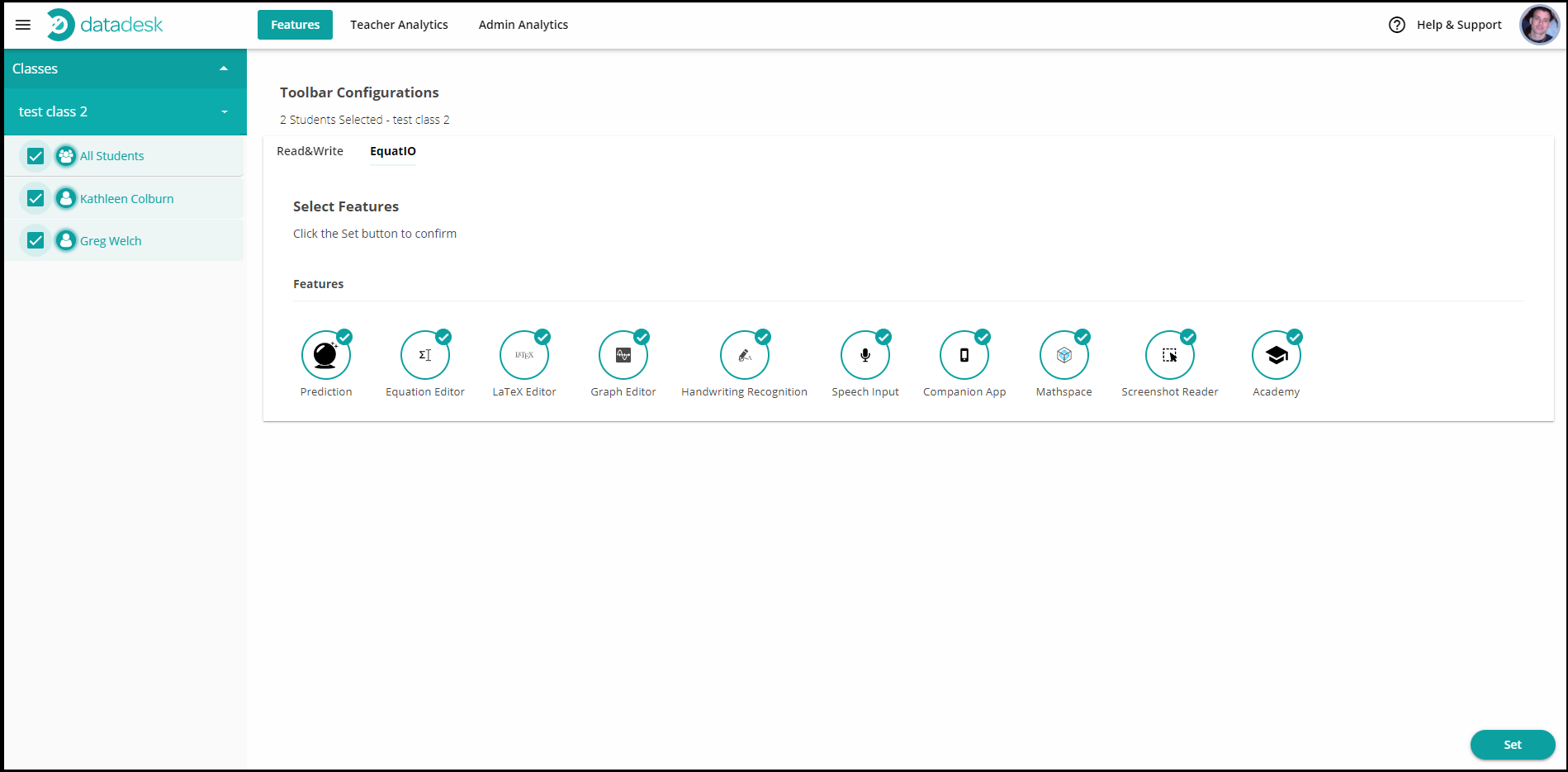This screenshot has width=1568, height=772.
Task: Click the Handwriting Recognition label text
Action: [745, 392]
